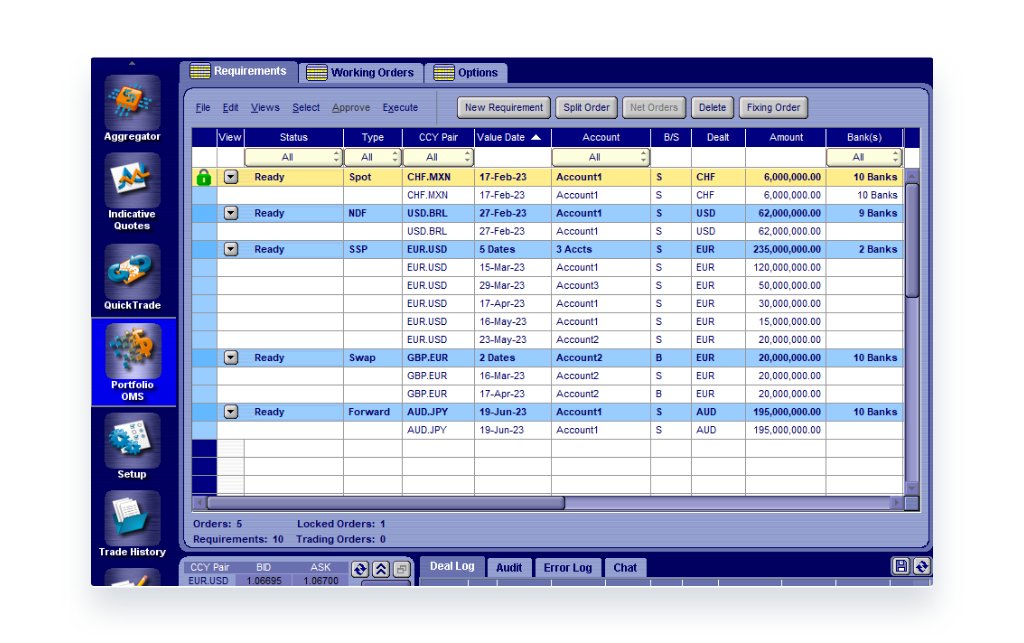
Task: Click the green lock icon on the CHF.MXN order
Action: pyautogui.click(x=204, y=178)
